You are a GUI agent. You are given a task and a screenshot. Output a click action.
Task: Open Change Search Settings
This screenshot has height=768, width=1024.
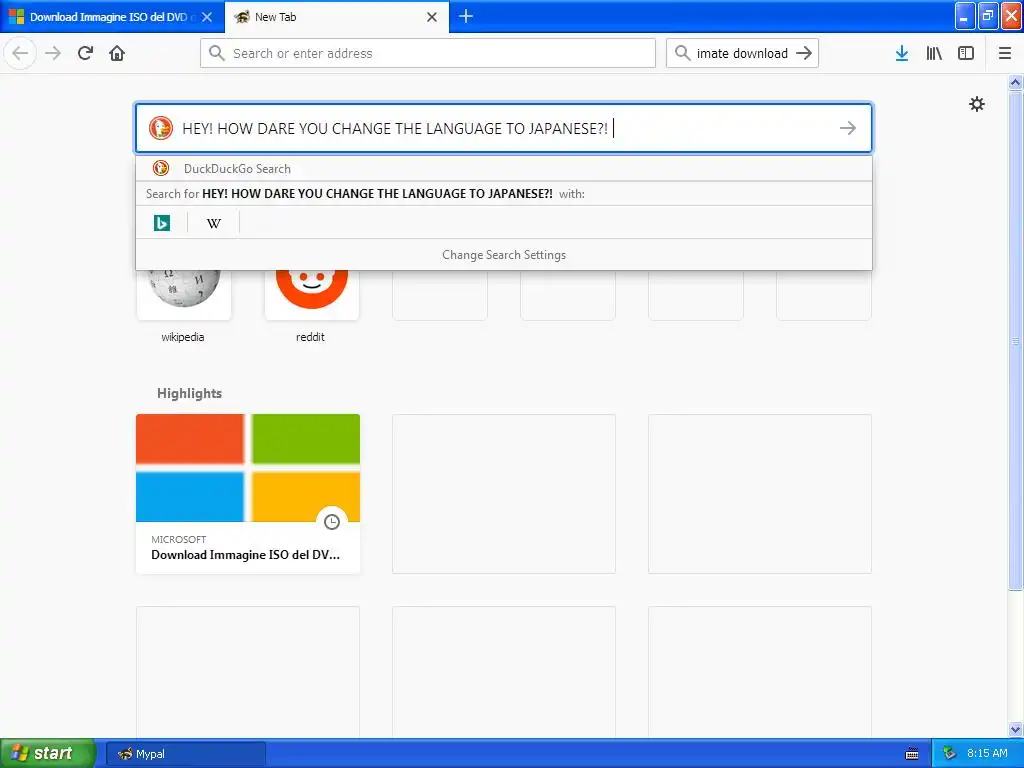tap(504, 255)
